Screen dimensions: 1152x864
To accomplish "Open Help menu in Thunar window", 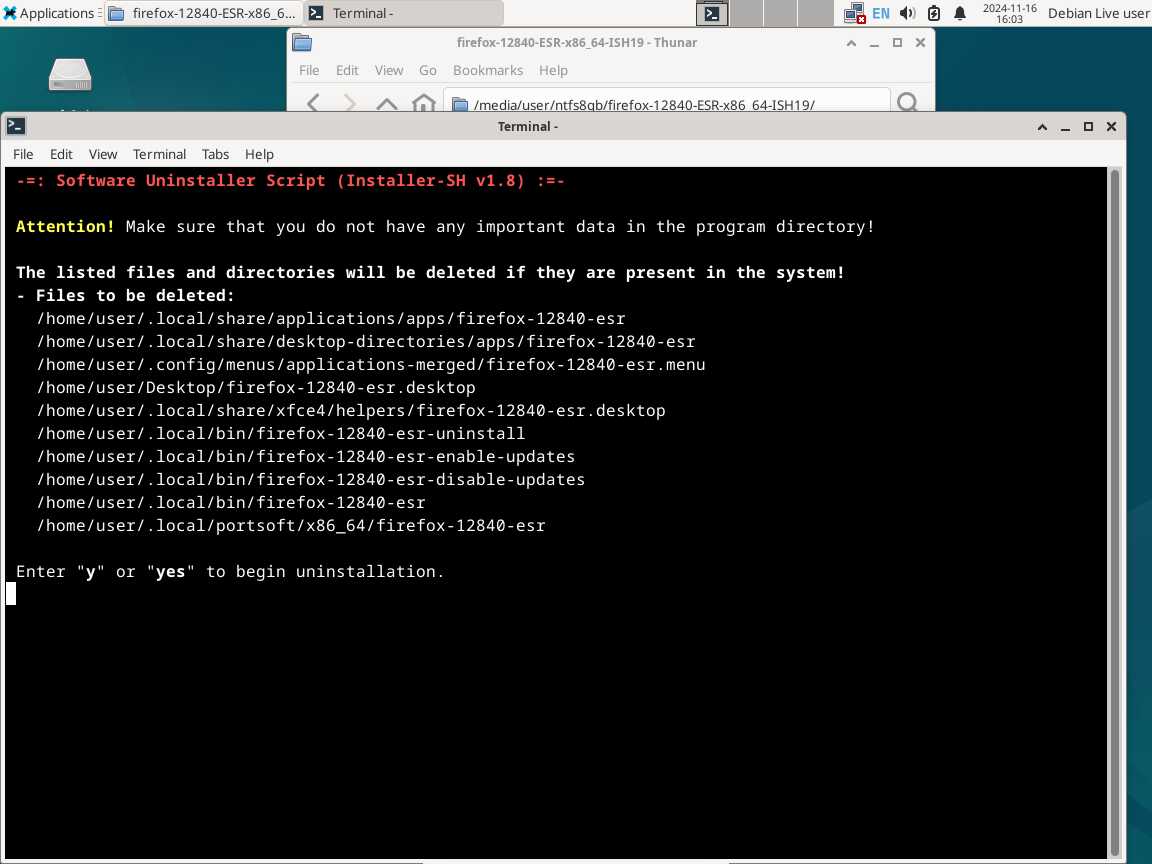I will tap(553, 71).
